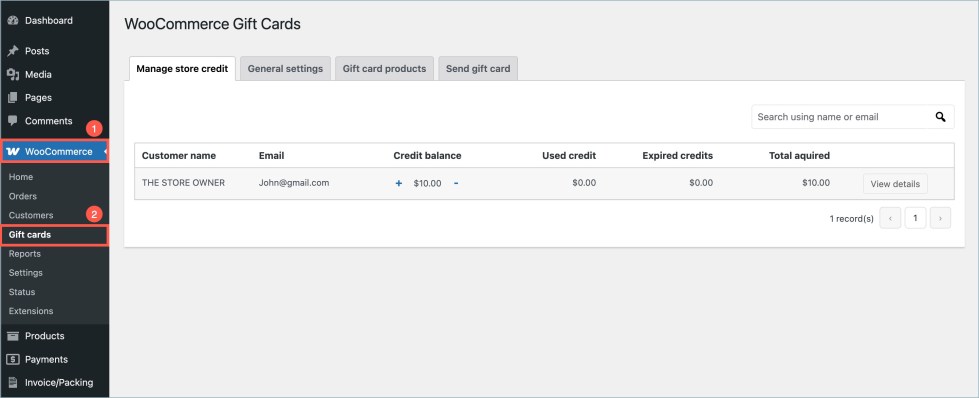This screenshot has height=398, width=979.
Task: Click the Expired credits column header
Action: tap(677, 156)
